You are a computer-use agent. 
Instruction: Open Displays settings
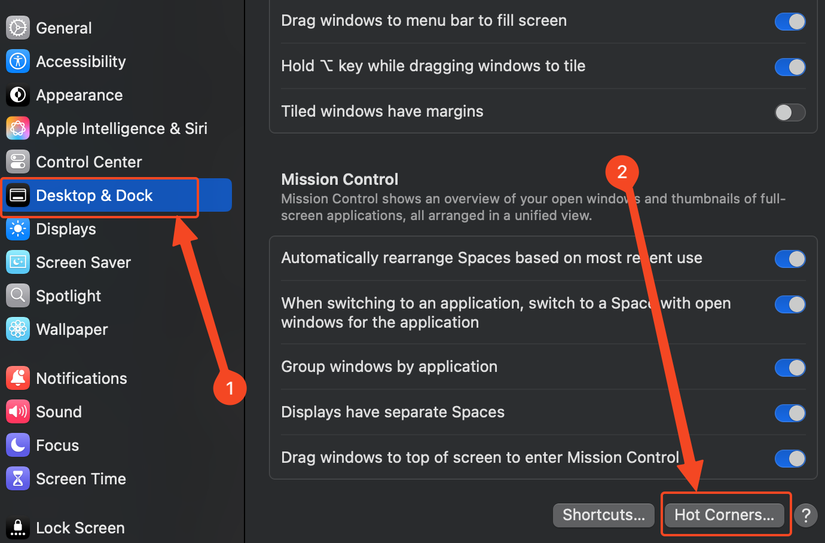117,229
